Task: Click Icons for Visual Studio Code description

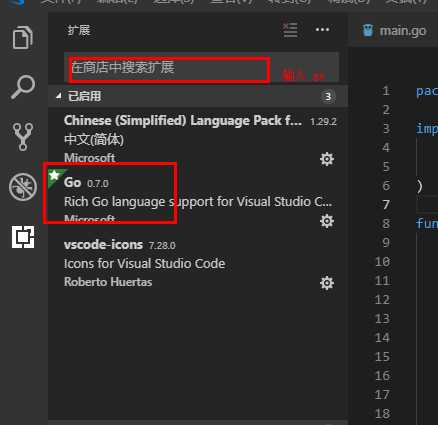Action: pos(145,264)
